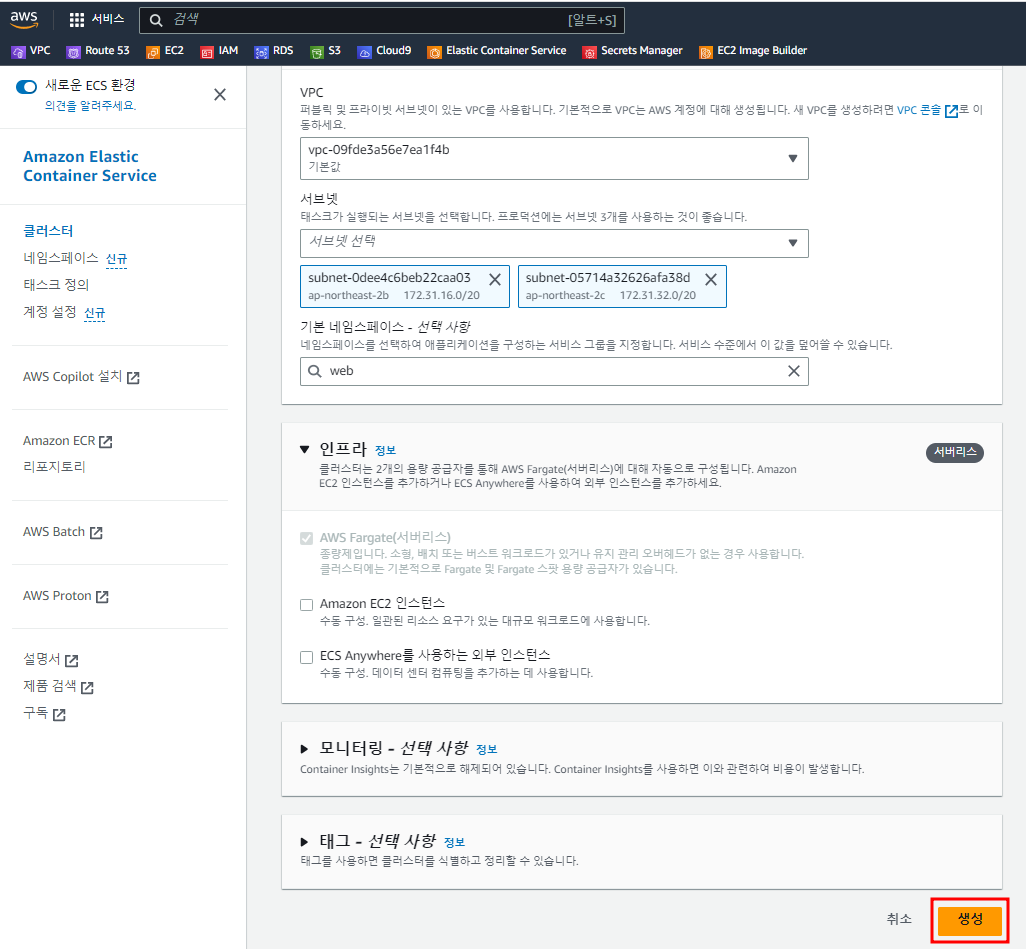
Task: Follow the 의견을 알려주세요 link
Action: pyautogui.click(x=90, y=105)
